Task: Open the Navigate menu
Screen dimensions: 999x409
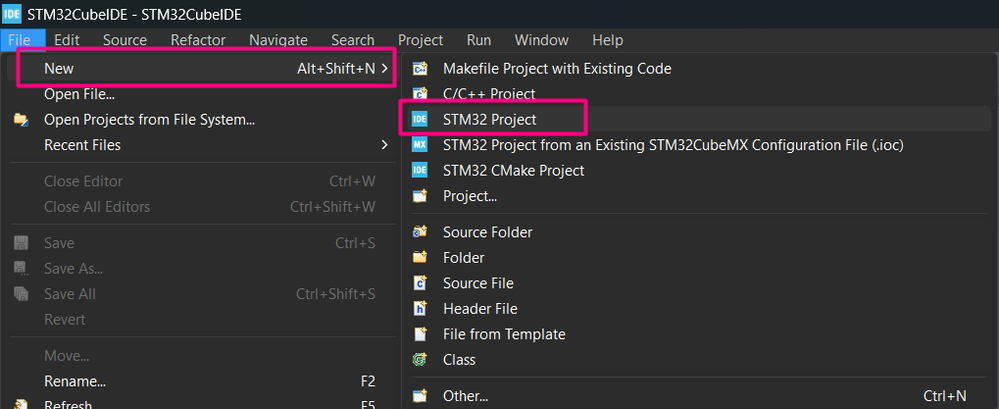Action: coord(278,40)
